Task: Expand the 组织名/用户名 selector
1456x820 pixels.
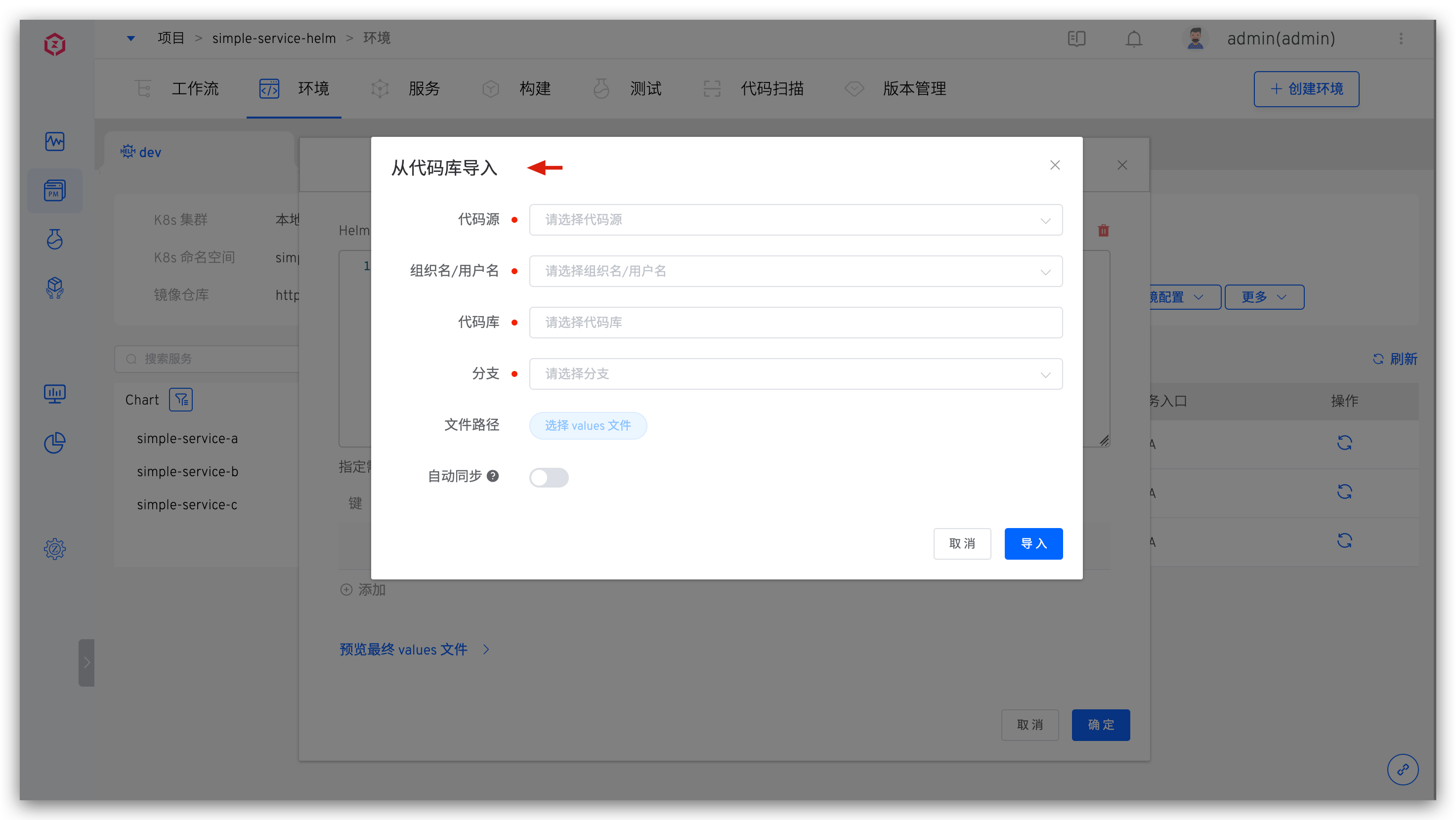Action: pos(795,271)
